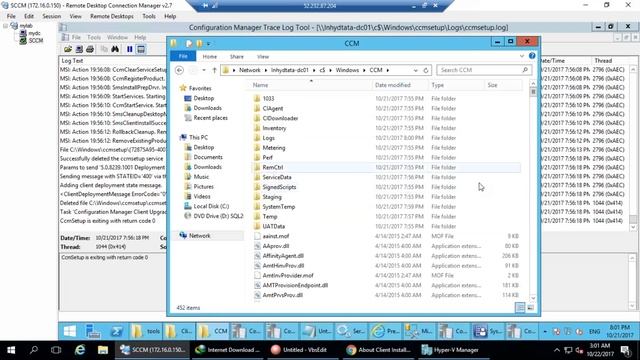Open Ser... services item on remote taskbar
The image size is (640, 360).
pyautogui.click(x=351, y=331)
